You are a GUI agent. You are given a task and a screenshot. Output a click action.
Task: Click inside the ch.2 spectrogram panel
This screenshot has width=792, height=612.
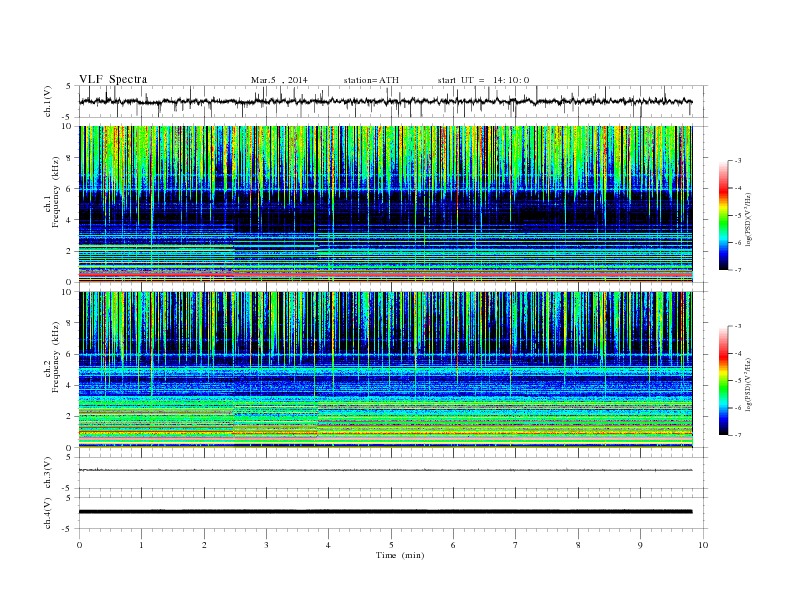coord(385,369)
